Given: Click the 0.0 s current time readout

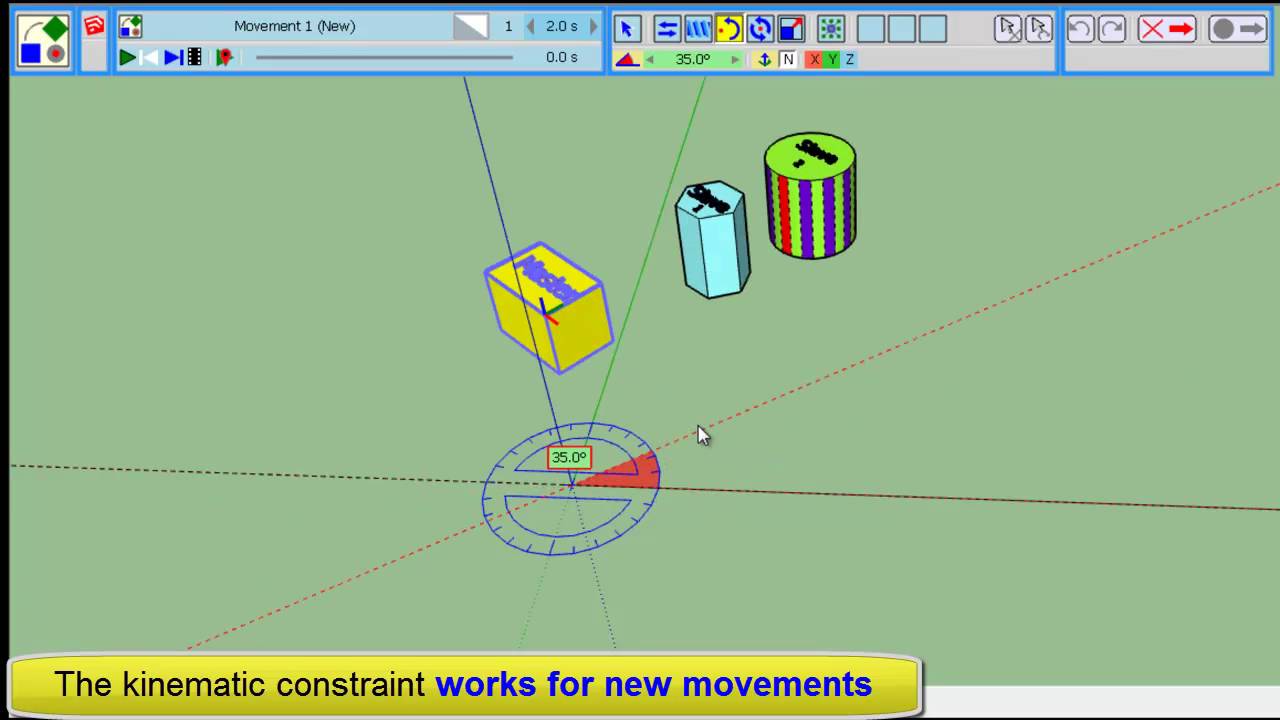Looking at the screenshot, I should pos(562,57).
